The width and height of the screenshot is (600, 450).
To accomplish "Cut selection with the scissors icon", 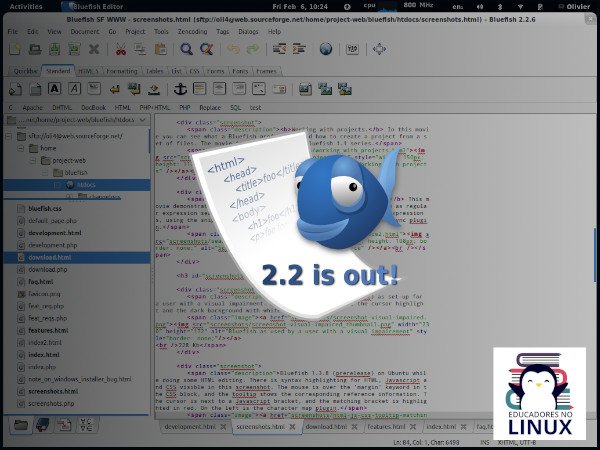I will coord(121,49).
